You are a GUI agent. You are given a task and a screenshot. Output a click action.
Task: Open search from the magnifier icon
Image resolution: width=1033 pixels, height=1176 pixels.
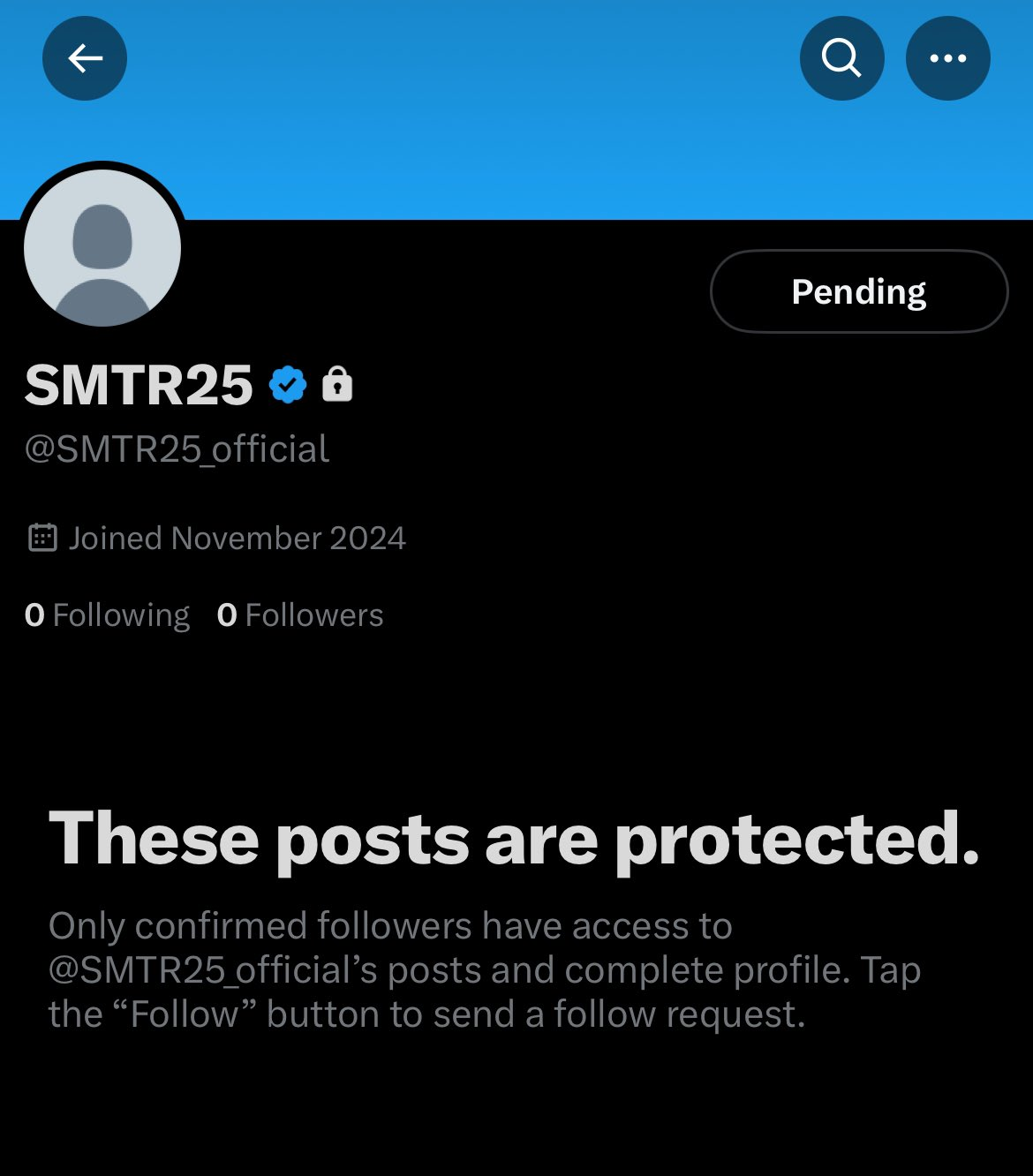[841, 58]
